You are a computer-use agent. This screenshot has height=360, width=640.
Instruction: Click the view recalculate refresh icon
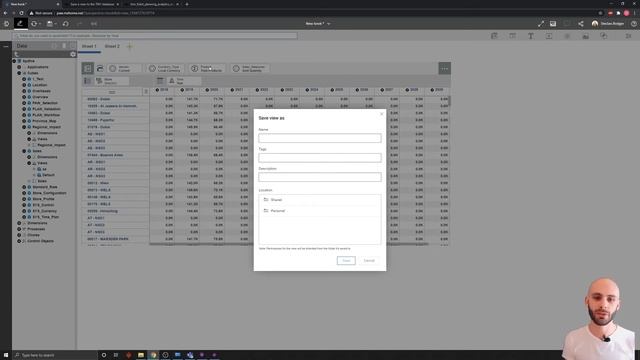click(x=100, y=69)
